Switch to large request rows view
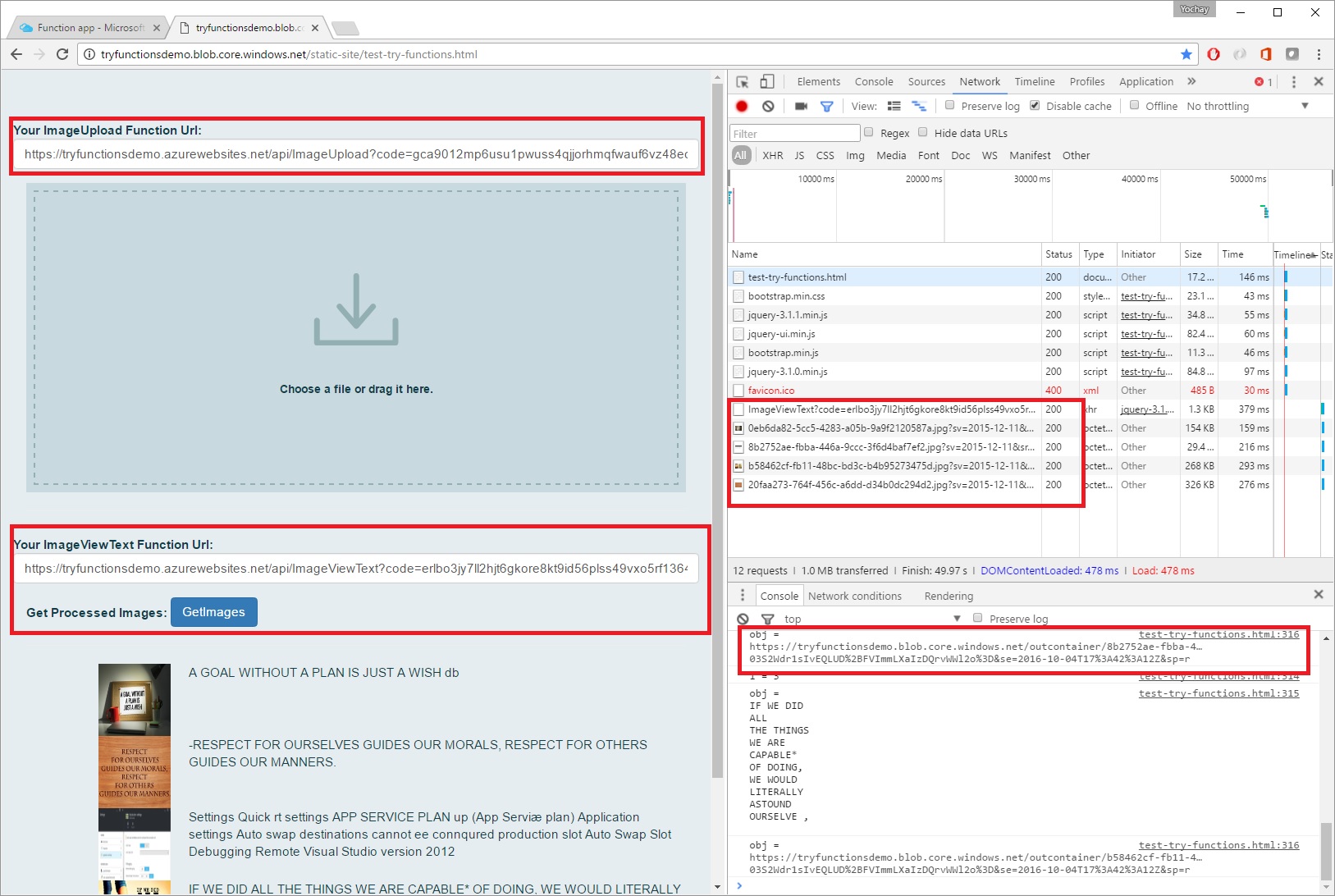This screenshot has width=1335, height=896. tap(894, 106)
